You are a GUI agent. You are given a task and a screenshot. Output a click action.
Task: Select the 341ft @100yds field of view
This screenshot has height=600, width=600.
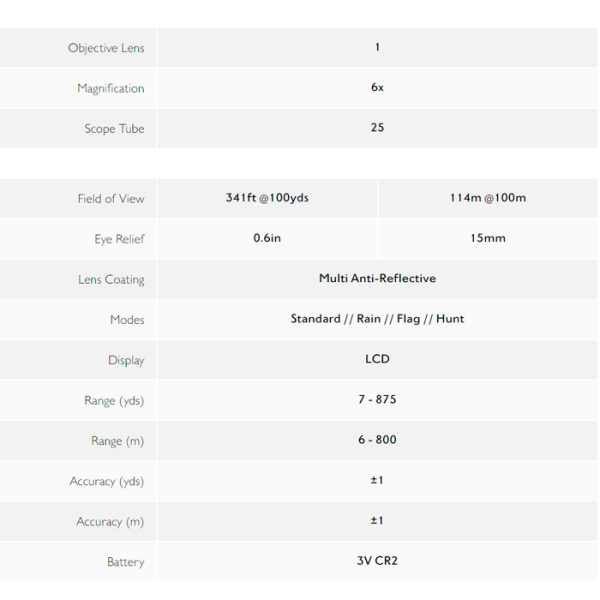(x=267, y=198)
